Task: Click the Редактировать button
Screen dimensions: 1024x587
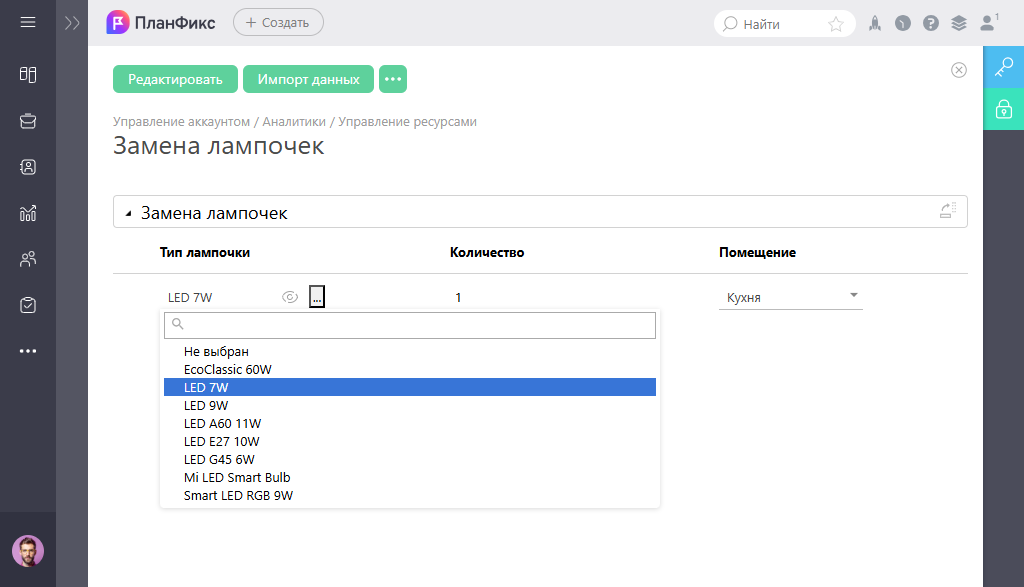Action: tap(175, 79)
